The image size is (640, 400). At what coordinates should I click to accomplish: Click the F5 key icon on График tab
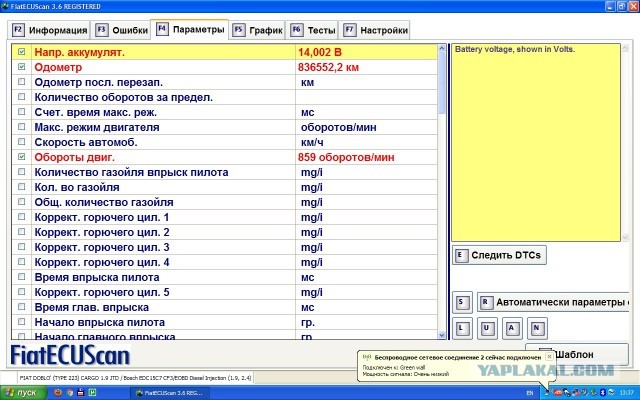pos(238,30)
